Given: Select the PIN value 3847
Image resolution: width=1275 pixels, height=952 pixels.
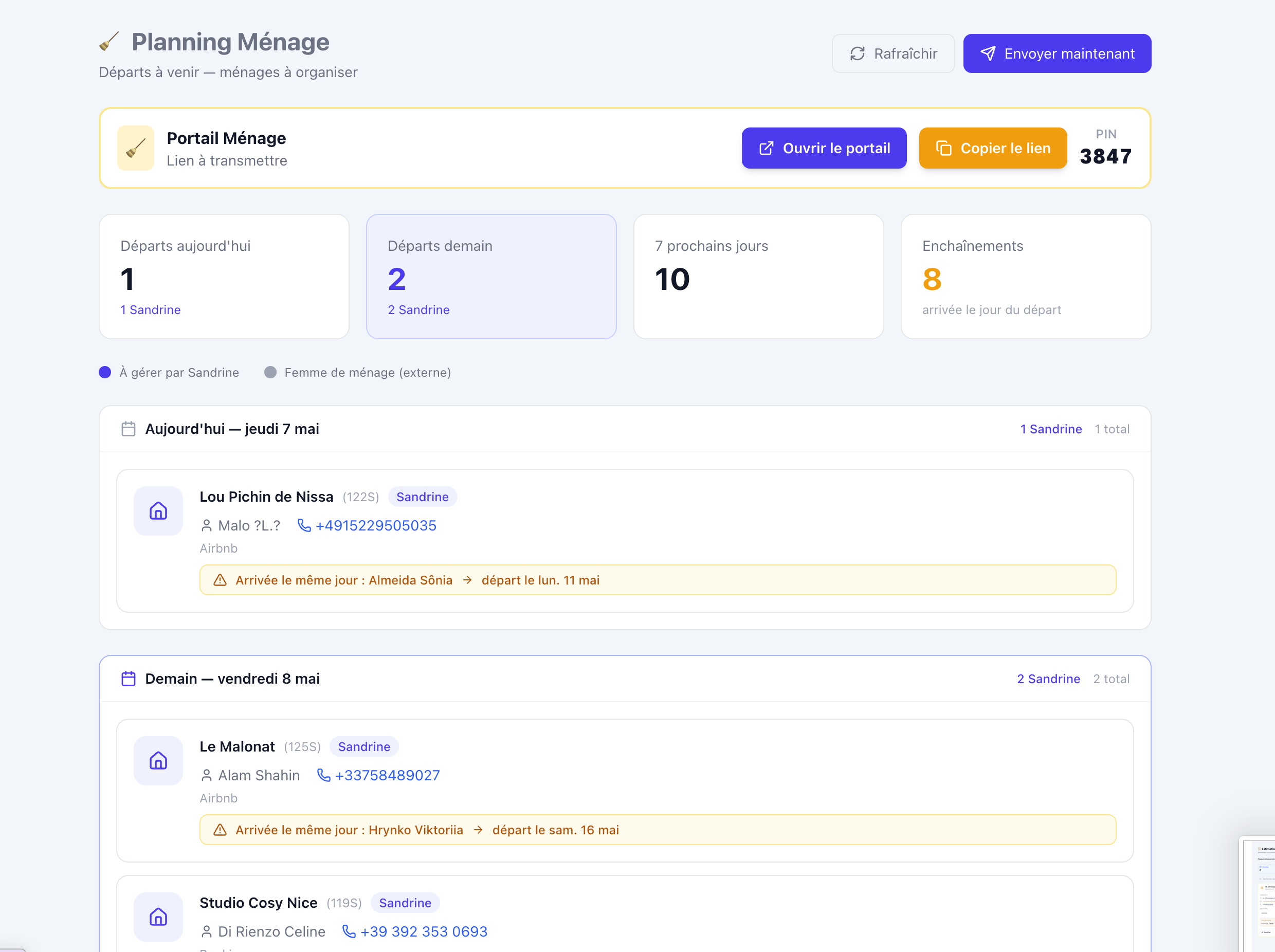Looking at the screenshot, I should pos(1105,156).
